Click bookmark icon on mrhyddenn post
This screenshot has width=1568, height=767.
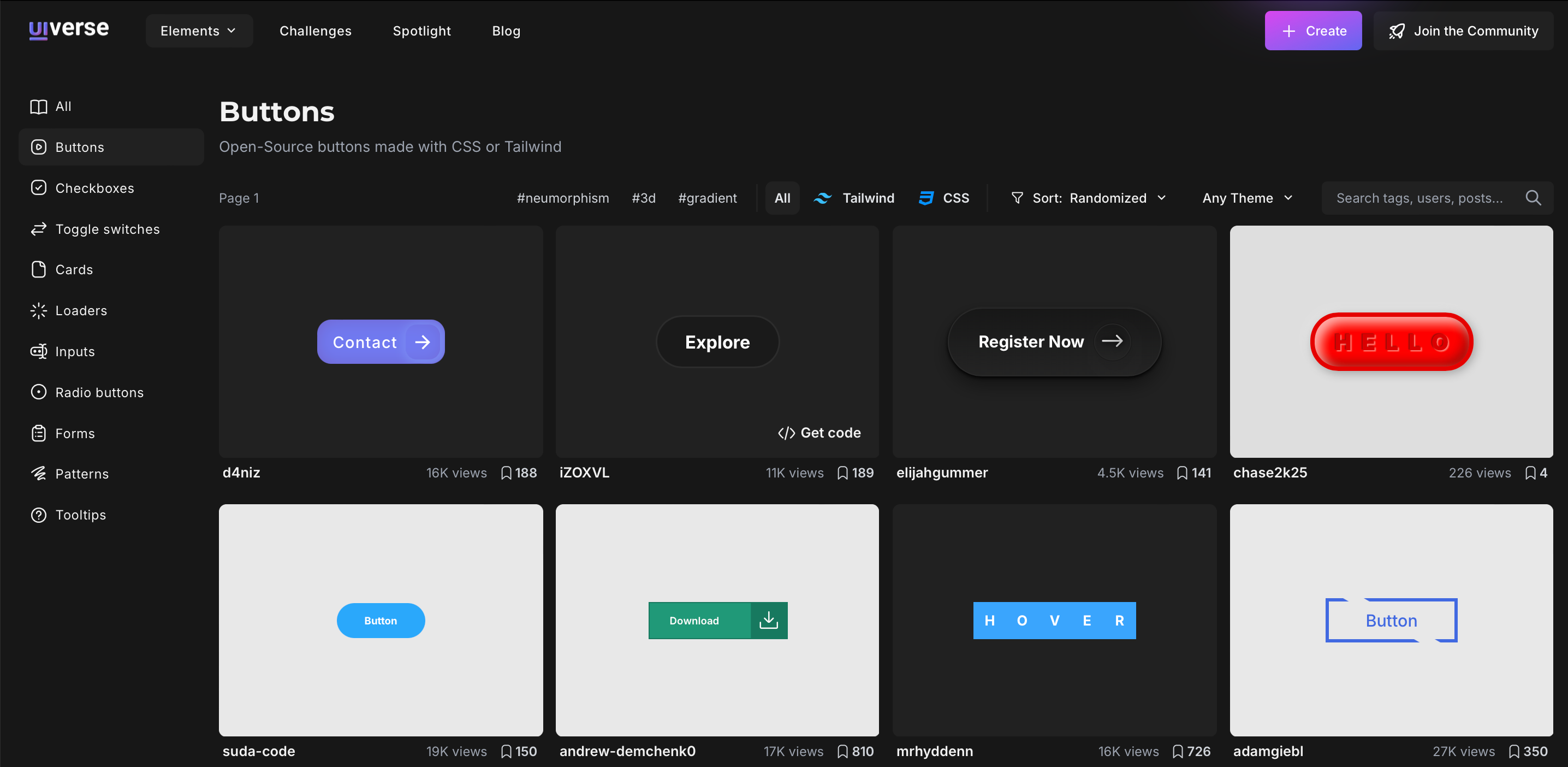(1178, 751)
